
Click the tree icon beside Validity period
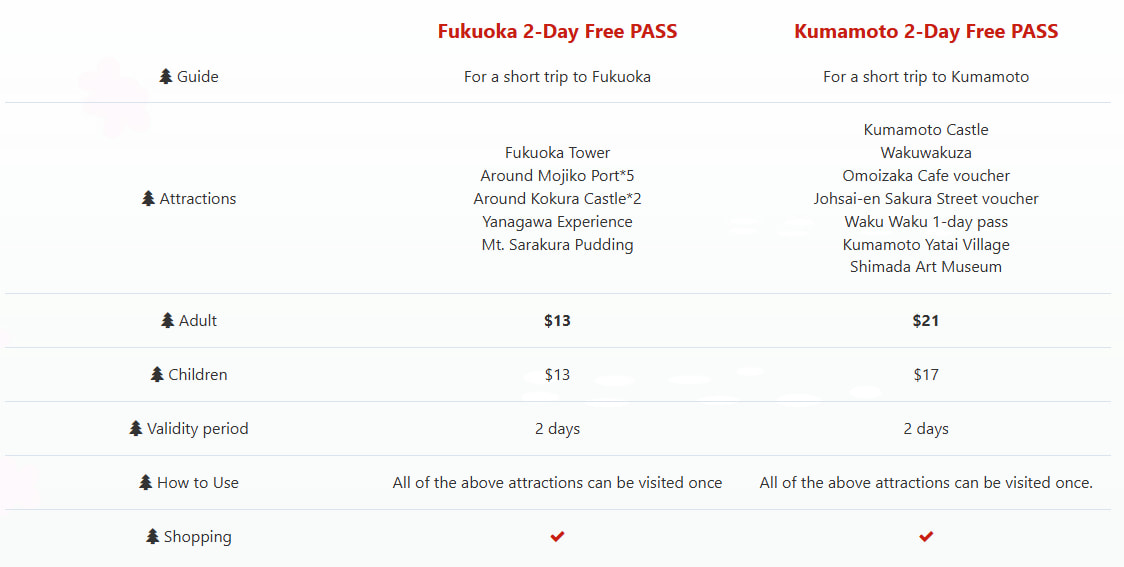click(x=135, y=429)
